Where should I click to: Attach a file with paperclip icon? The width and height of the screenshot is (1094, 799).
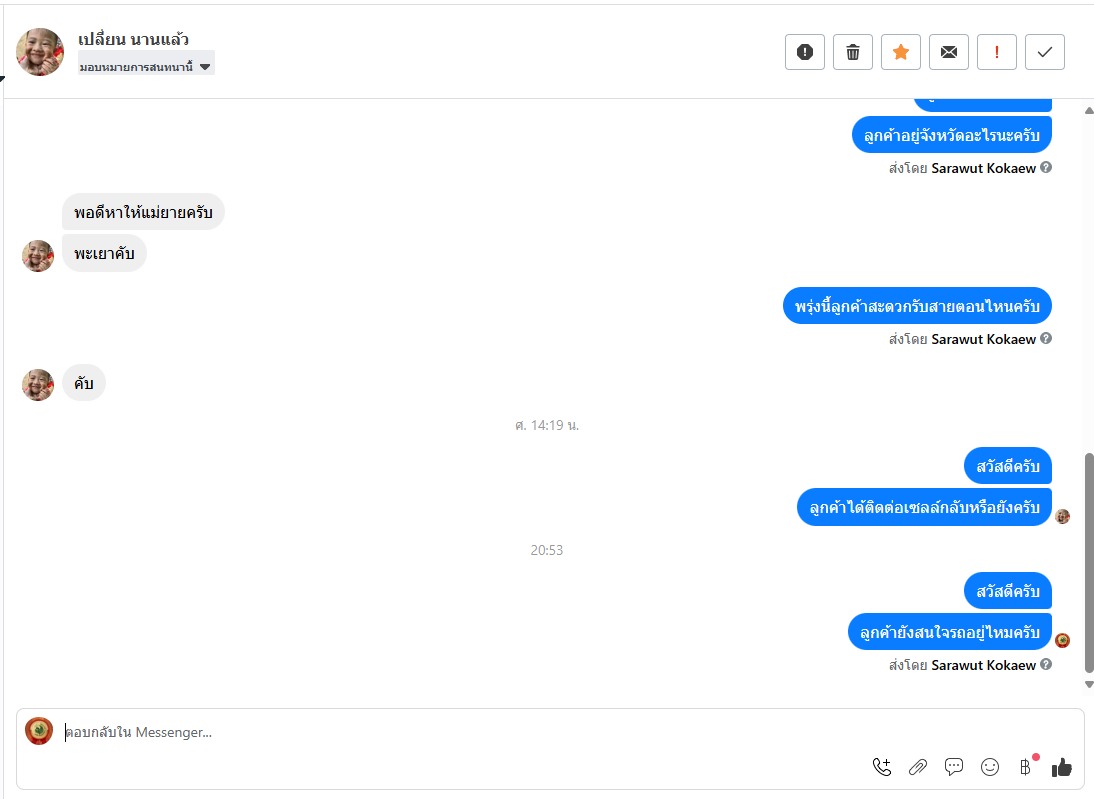click(x=917, y=767)
